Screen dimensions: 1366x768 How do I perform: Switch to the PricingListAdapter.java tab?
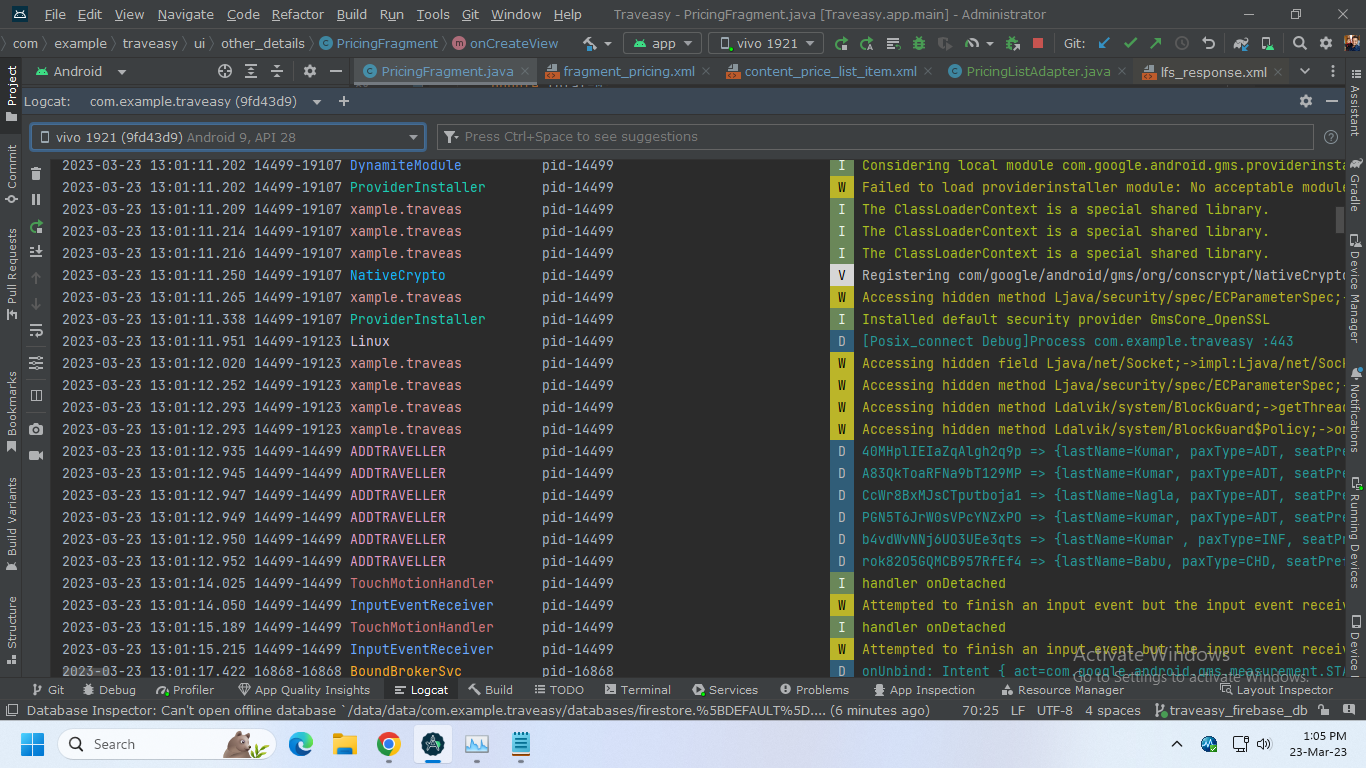click(1037, 72)
